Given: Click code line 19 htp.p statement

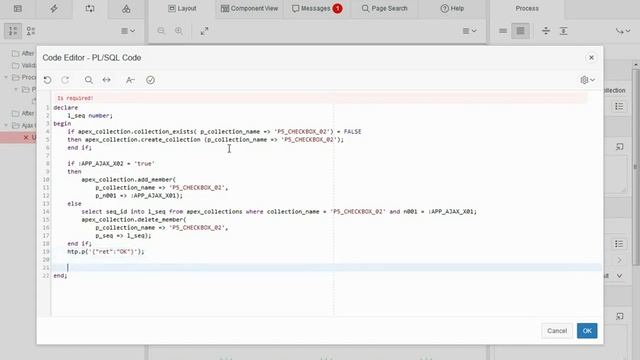Looking at the screenshot, I should tap(106, 251).
